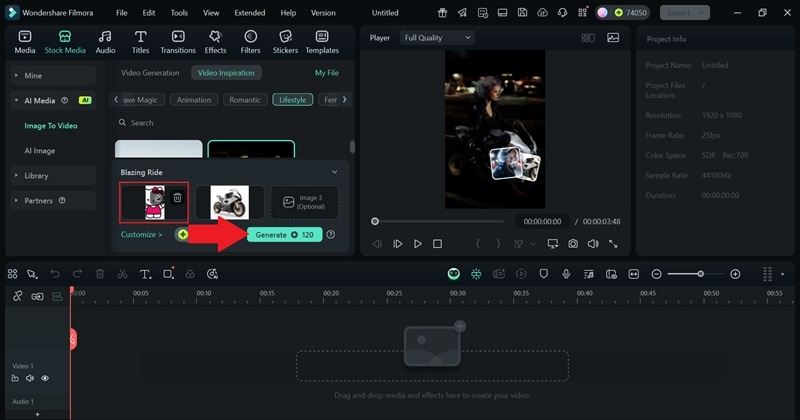
Task: Open the File menu
Action: click(x=121, y=13)
